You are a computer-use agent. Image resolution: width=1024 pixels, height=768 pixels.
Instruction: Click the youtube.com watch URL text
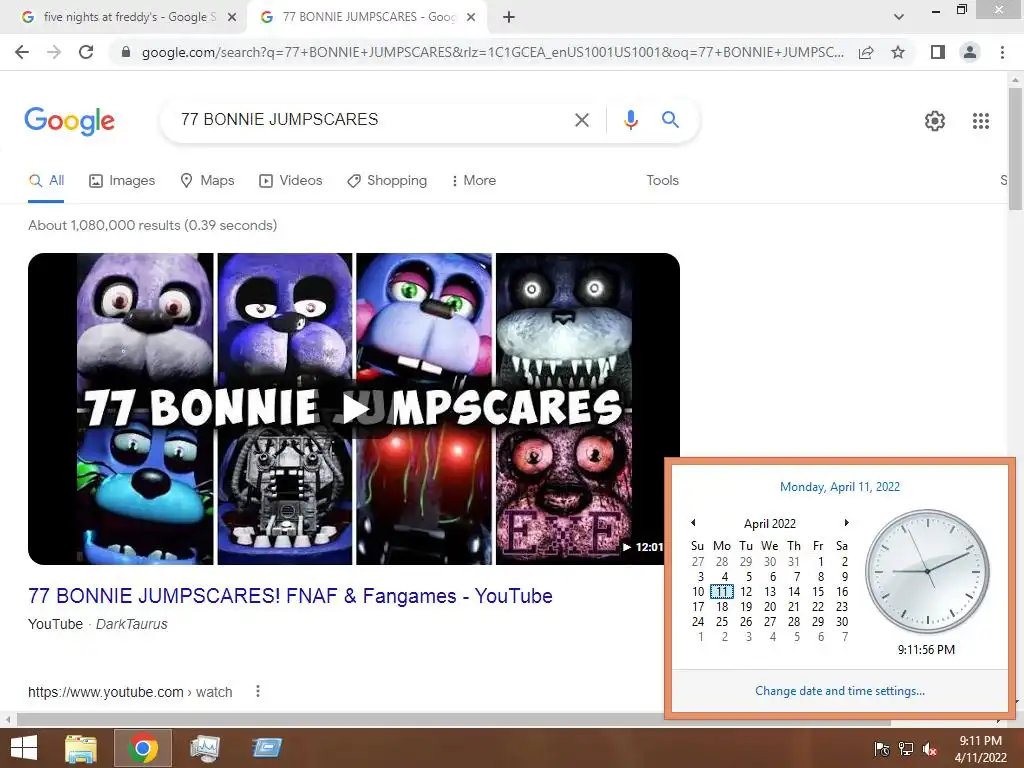[x=130, y=692]
